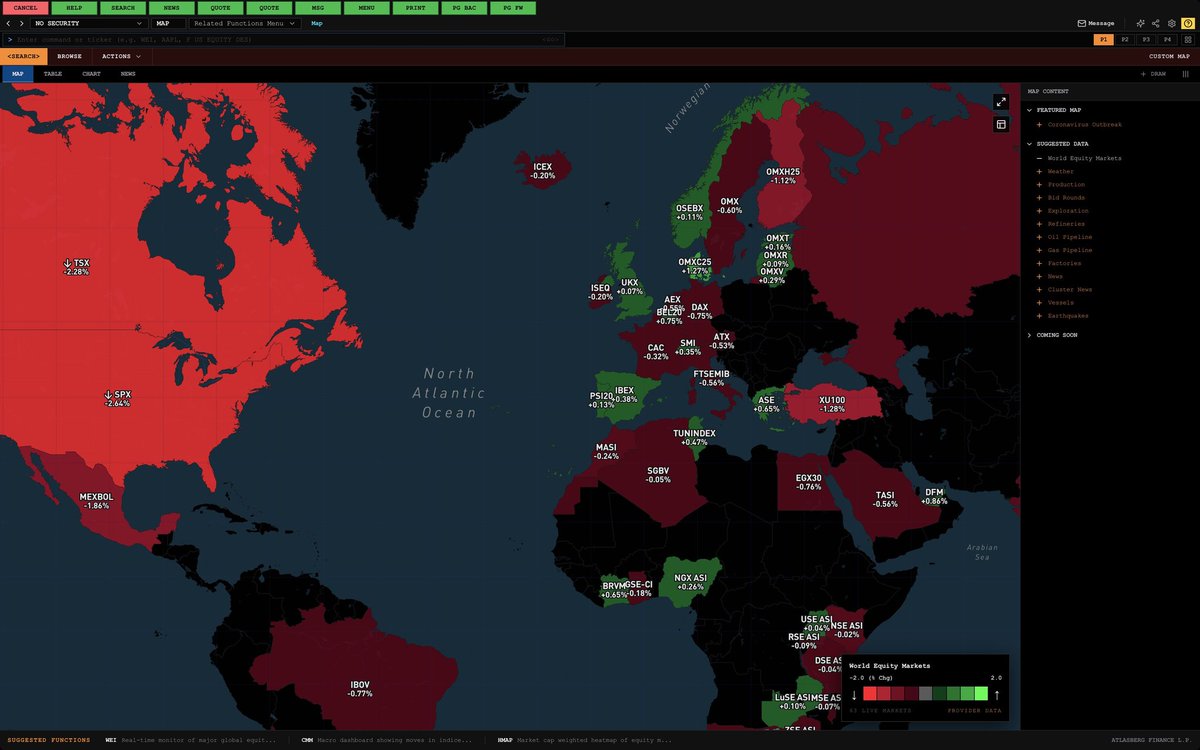The width and height of the screenshot is (1200, 750).
Task: Switch to the TABLE tab
Action: pos(53,74)
